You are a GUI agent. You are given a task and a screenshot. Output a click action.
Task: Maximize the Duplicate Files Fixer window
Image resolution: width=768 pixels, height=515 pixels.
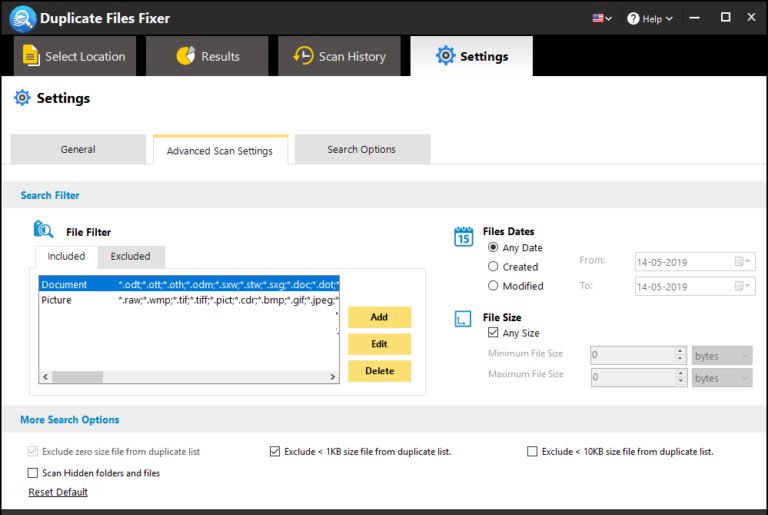725,18
